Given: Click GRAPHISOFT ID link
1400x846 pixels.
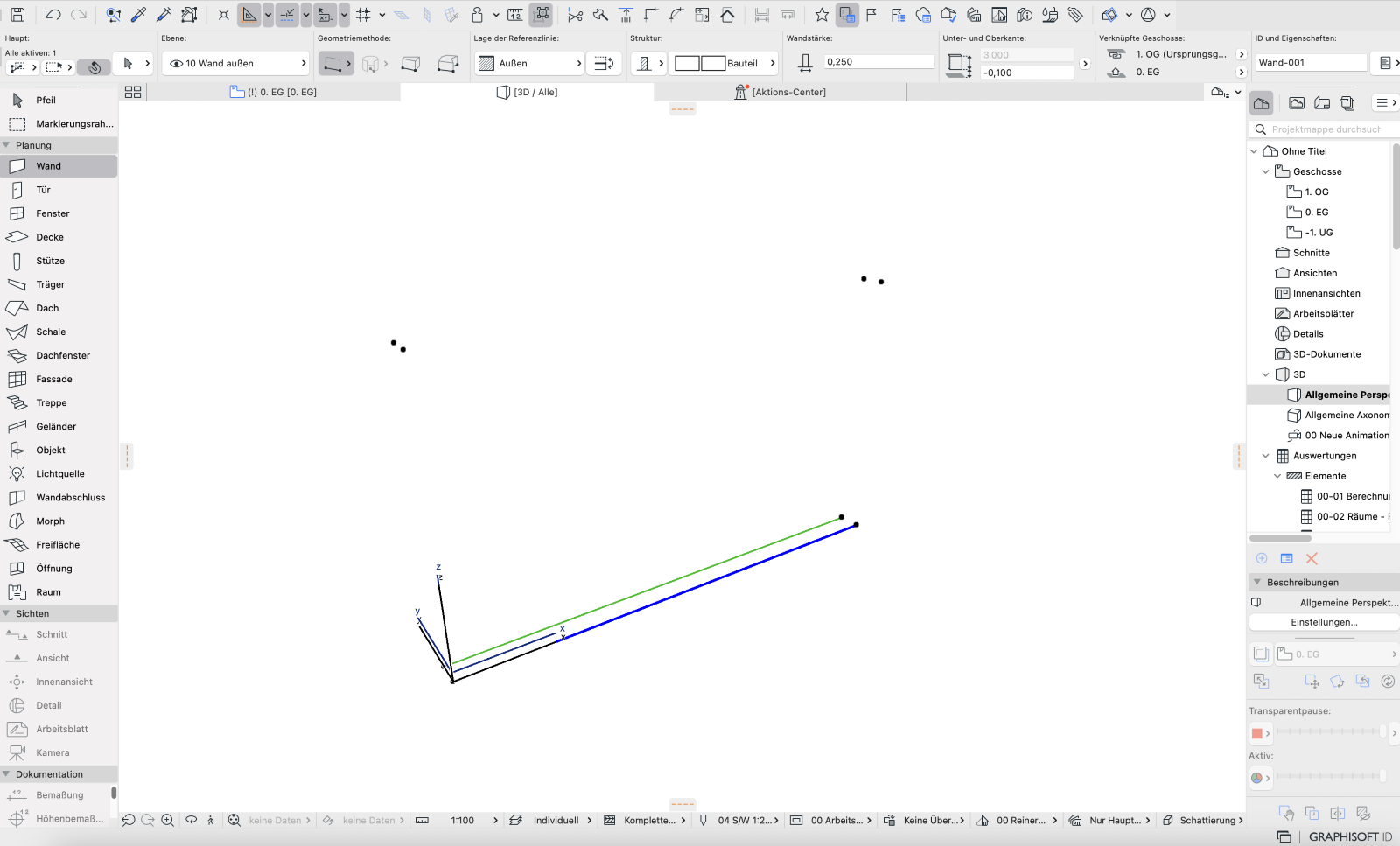Looking at the screenshot, I should 1350,836.
